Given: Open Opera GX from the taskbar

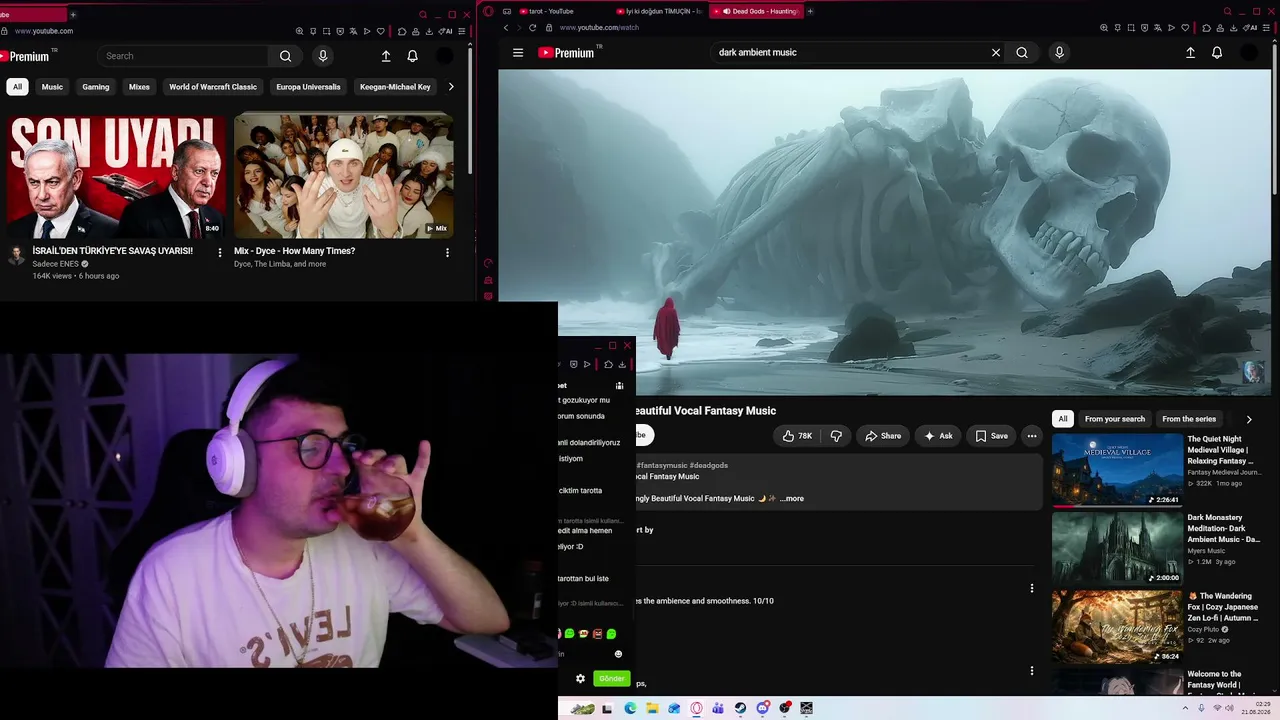Looking at the screenshot, I should tap(696, 708).
